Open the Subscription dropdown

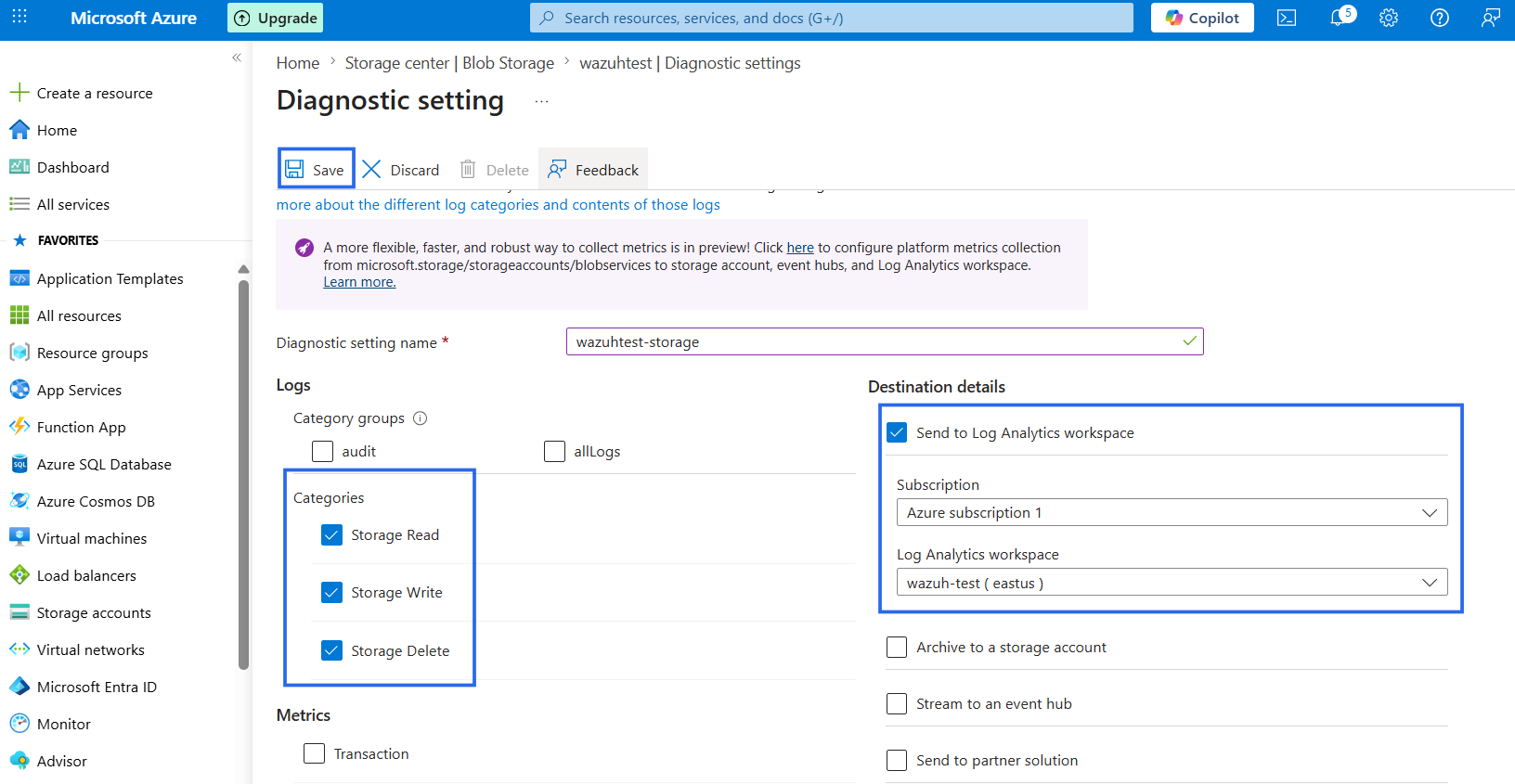click(1172, 512)
